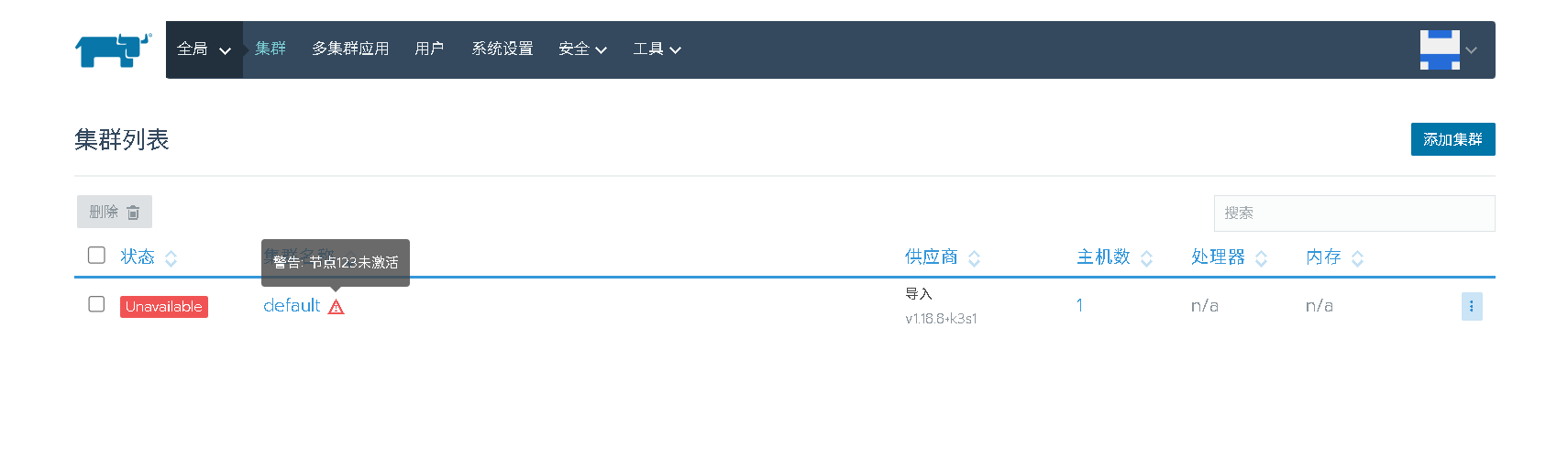Viewport: 1568px width, 459px height.
Task: Expand the 全局 scope dropdown
Action: click(x=204, y=49)
